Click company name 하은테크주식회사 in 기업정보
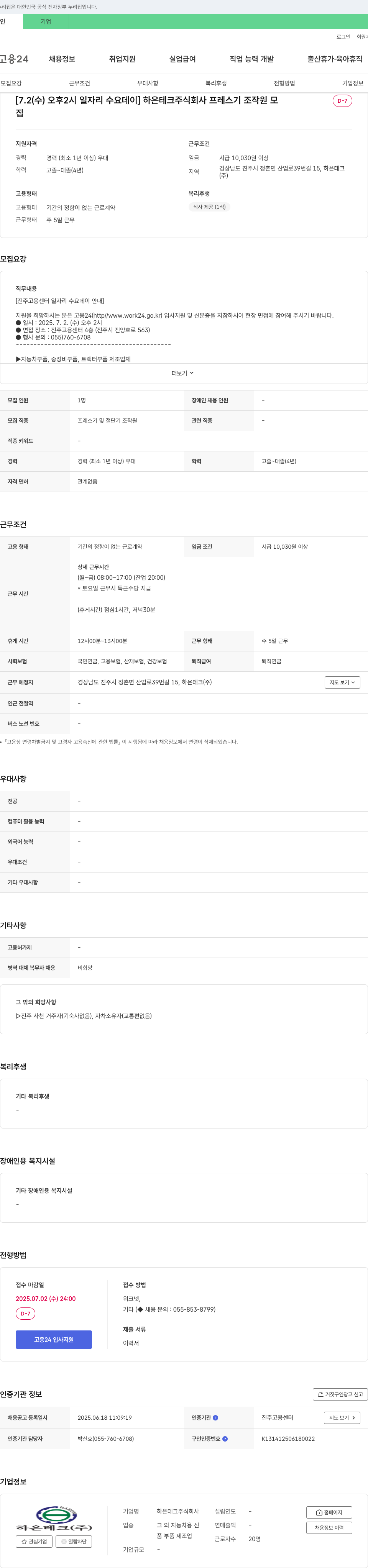 178,1511
